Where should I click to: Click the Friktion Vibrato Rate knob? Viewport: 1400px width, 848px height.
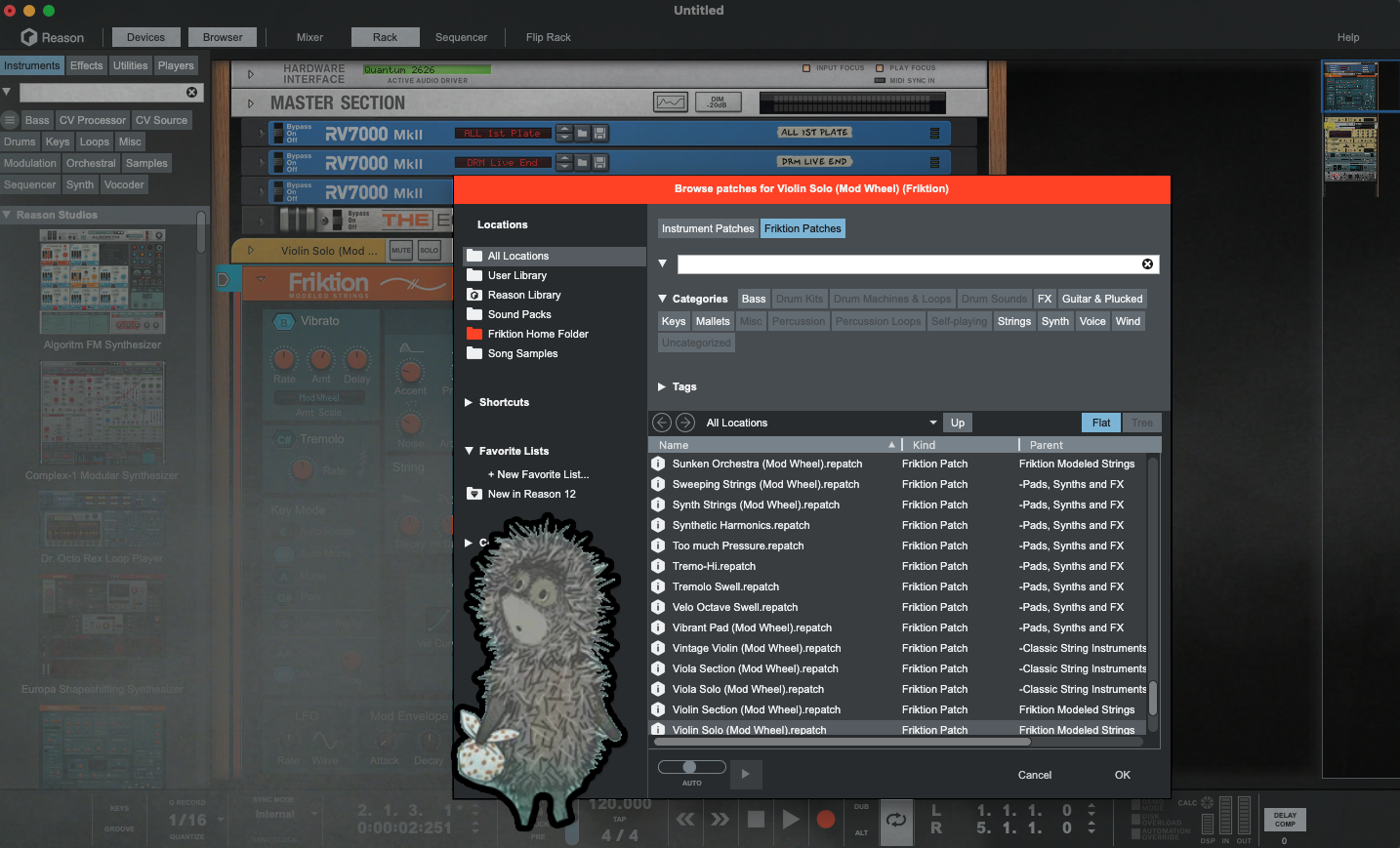pos(283,359)
